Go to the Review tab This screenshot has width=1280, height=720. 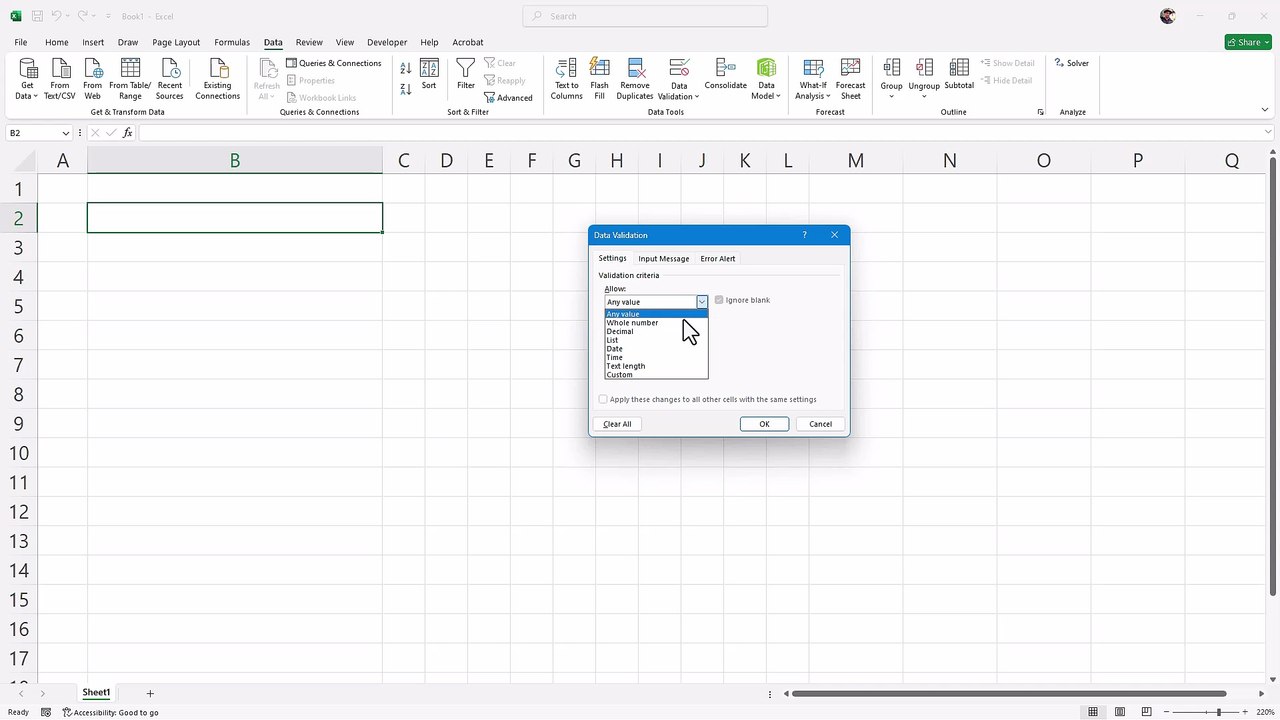point(309,42)
